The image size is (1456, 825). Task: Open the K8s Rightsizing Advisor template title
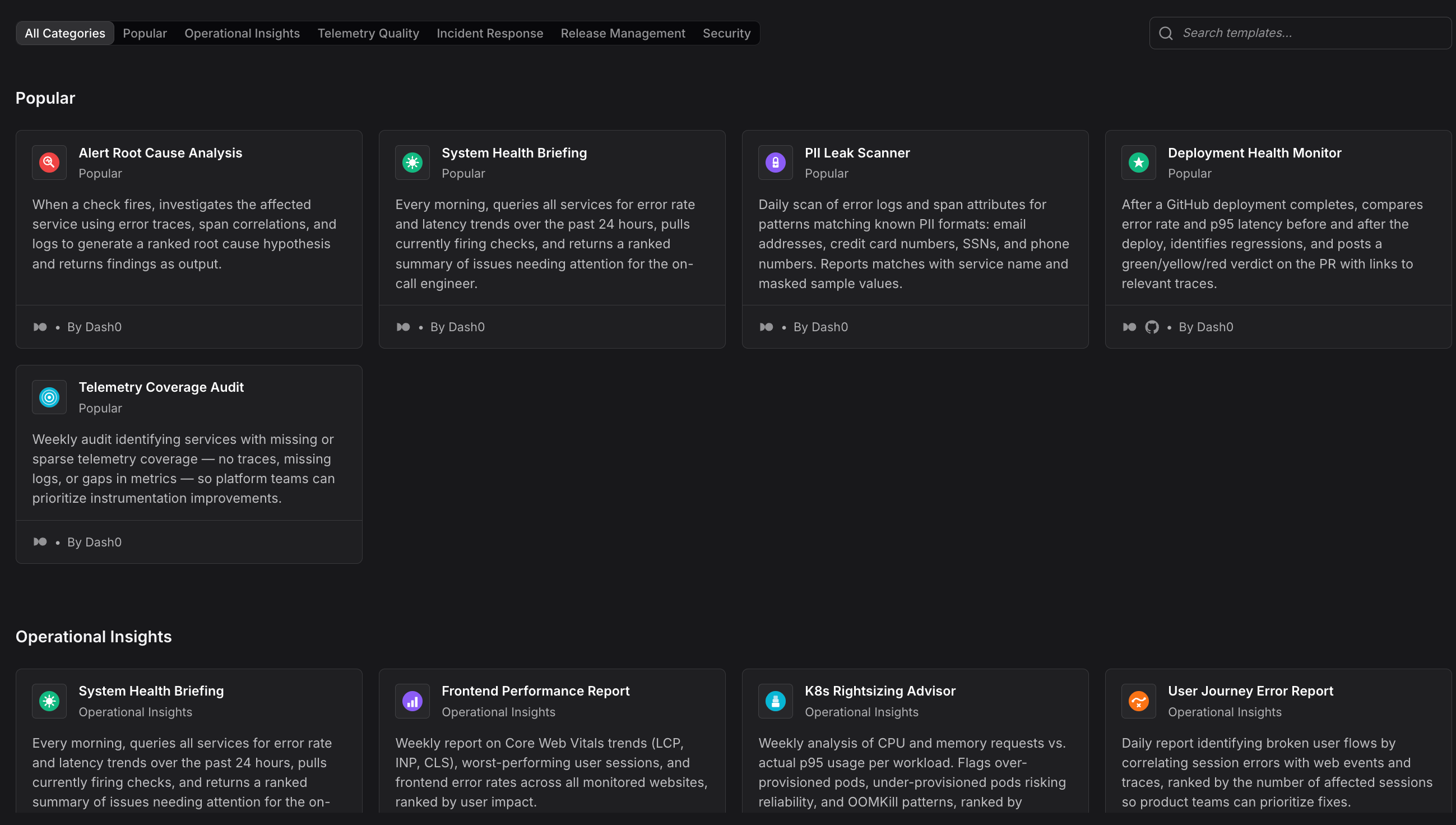click(880, 691)
